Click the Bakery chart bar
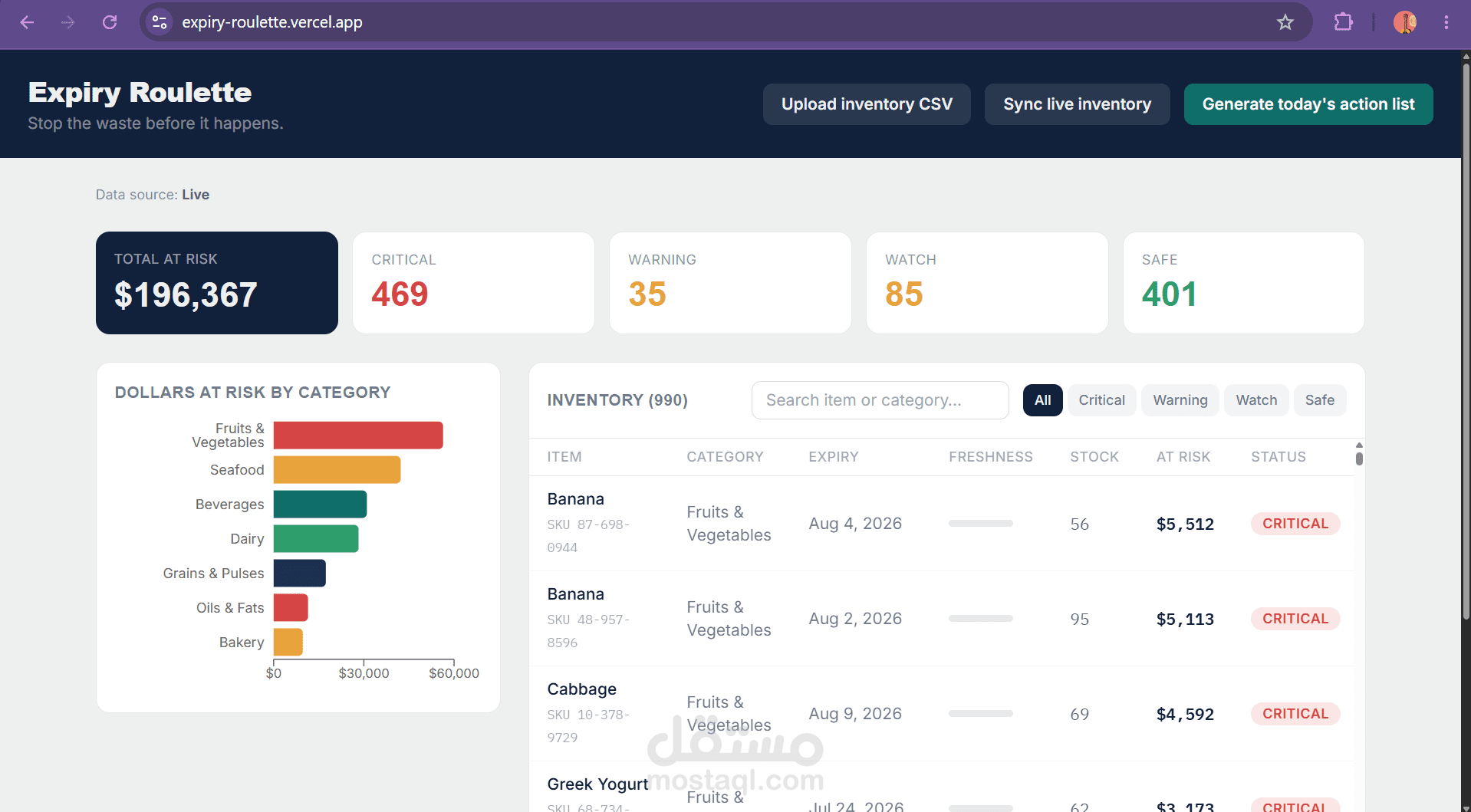This screenshot has width=1471, height=812. (x=288, y=643)
